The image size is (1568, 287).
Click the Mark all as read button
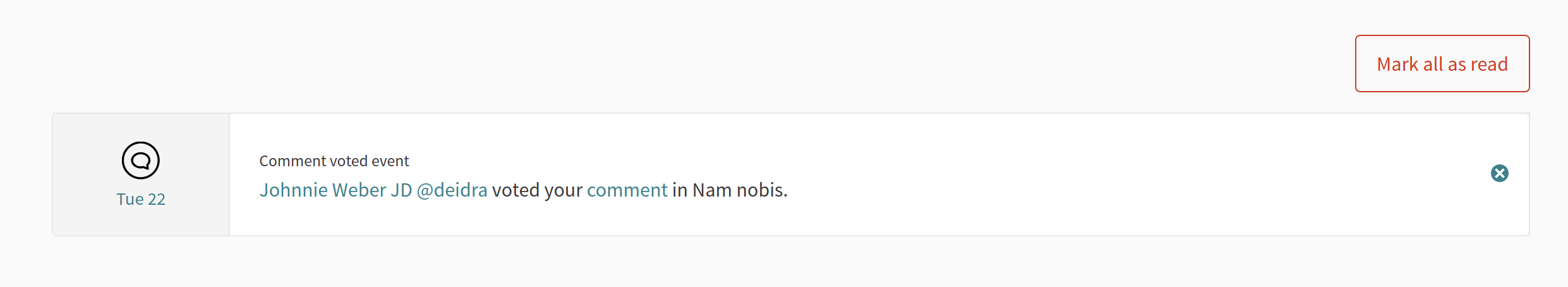(1442, 64)
